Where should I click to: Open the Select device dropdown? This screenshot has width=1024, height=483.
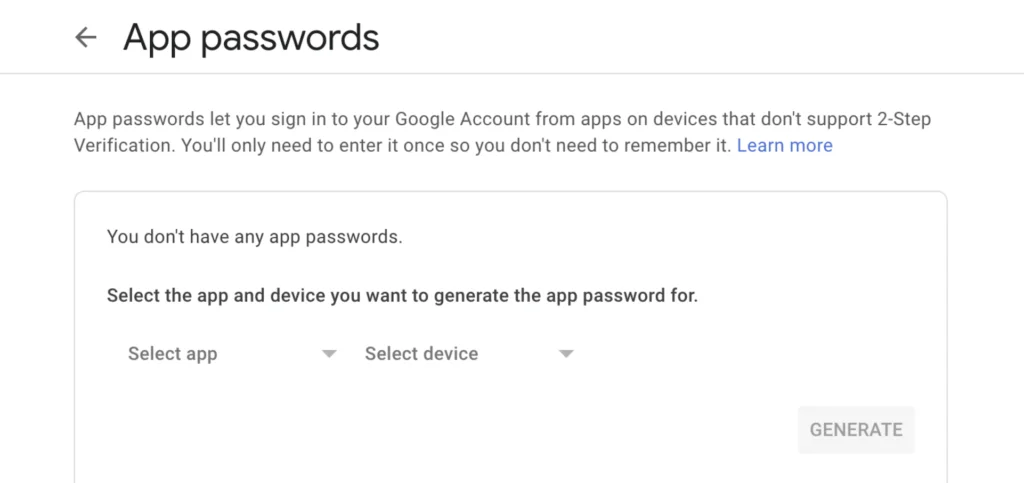(421, 354)
